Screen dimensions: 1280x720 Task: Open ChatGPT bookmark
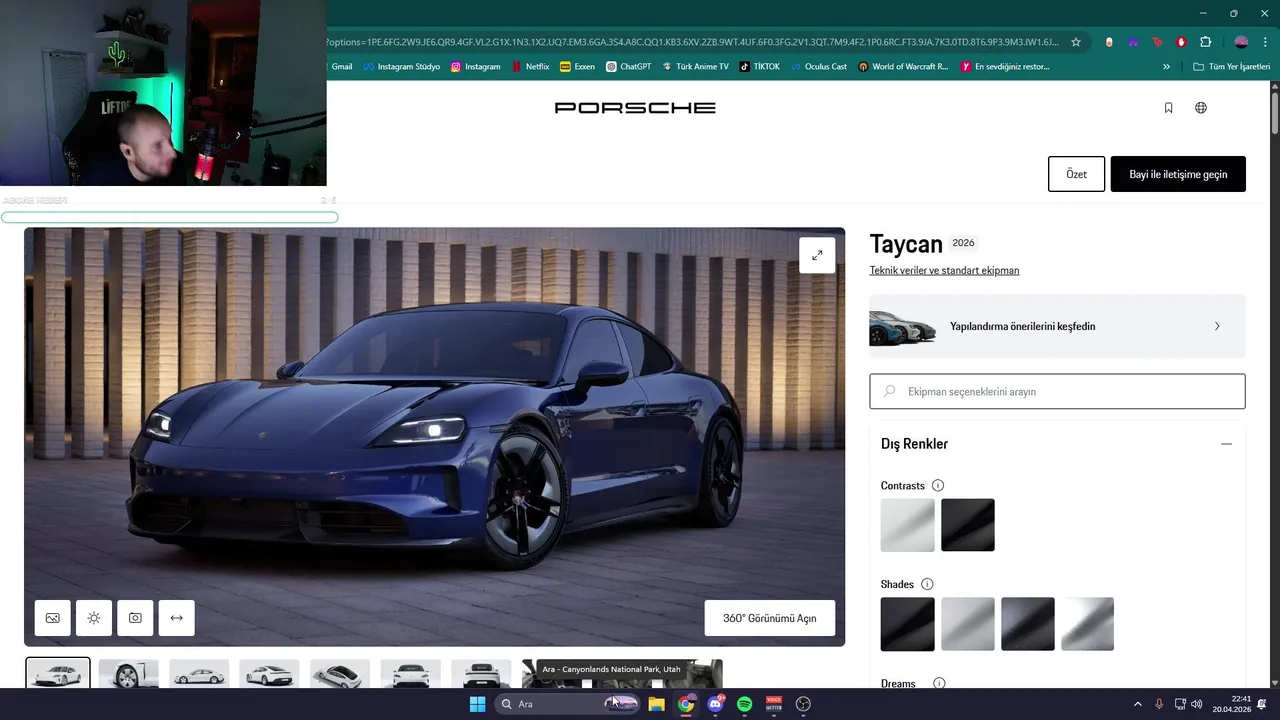pyautogui.click(x=628, y=67)
